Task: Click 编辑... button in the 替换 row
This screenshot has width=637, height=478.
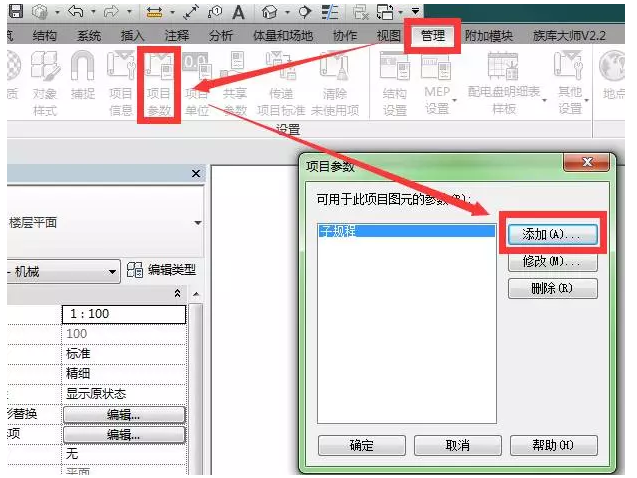Action: pyautogui.click(x=124, y=415)
